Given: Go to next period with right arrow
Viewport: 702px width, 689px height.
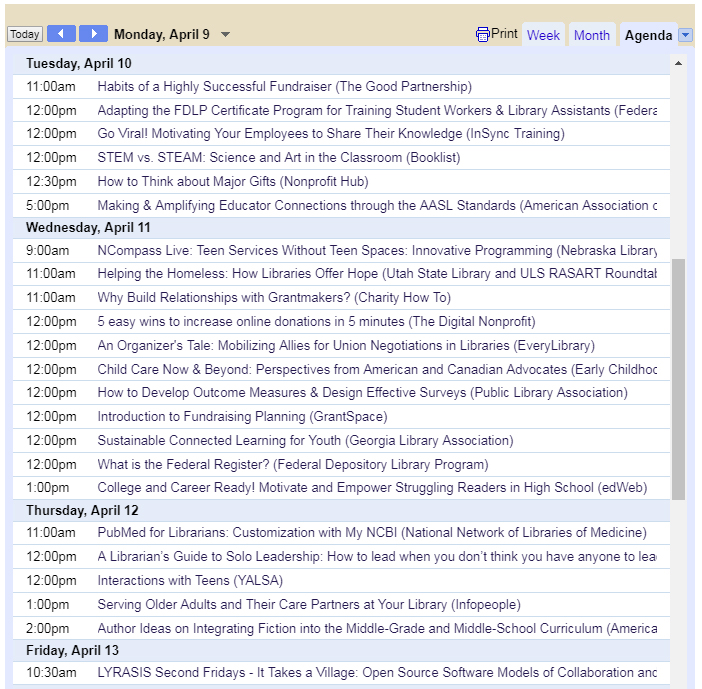Looking at the screenshot, I should (x=94, y=34).
